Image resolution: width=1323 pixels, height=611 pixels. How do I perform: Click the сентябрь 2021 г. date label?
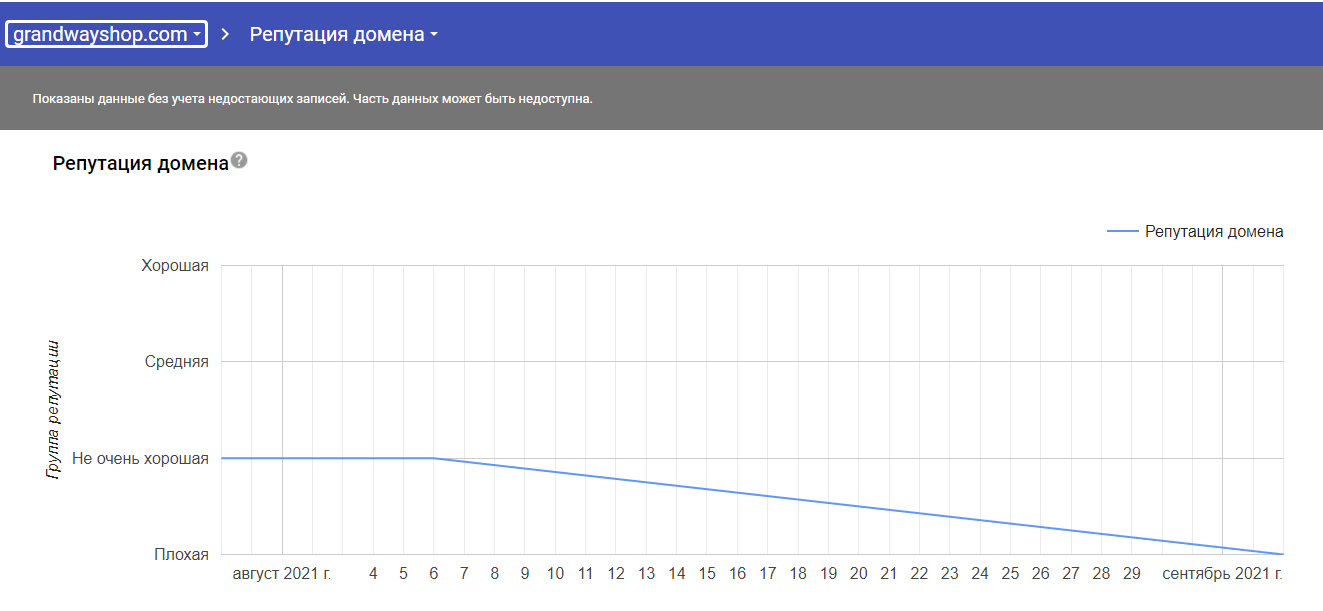click(x=1221, y=574)
